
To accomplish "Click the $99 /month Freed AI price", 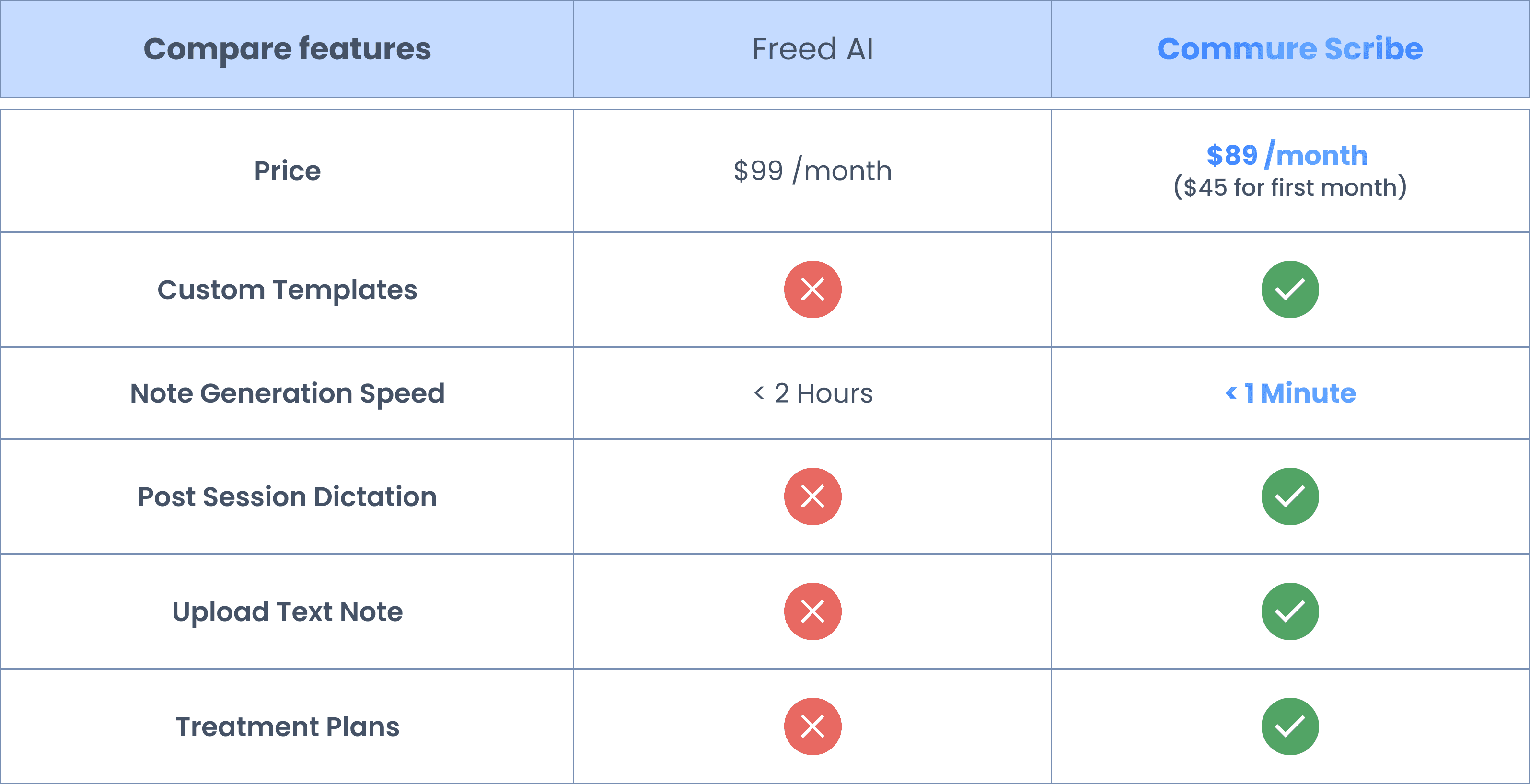I will 812,171.
